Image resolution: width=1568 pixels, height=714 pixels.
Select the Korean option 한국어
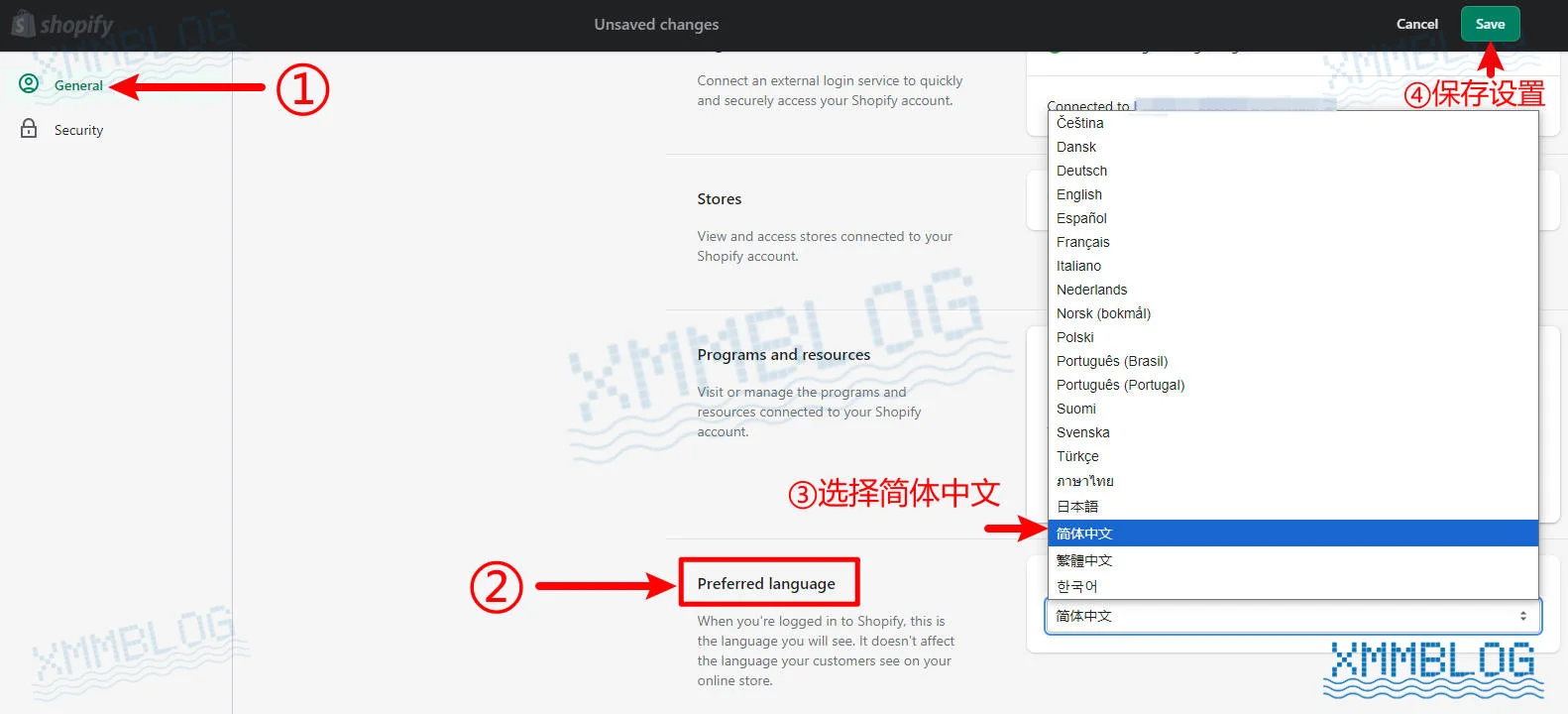click(1292, 586)
